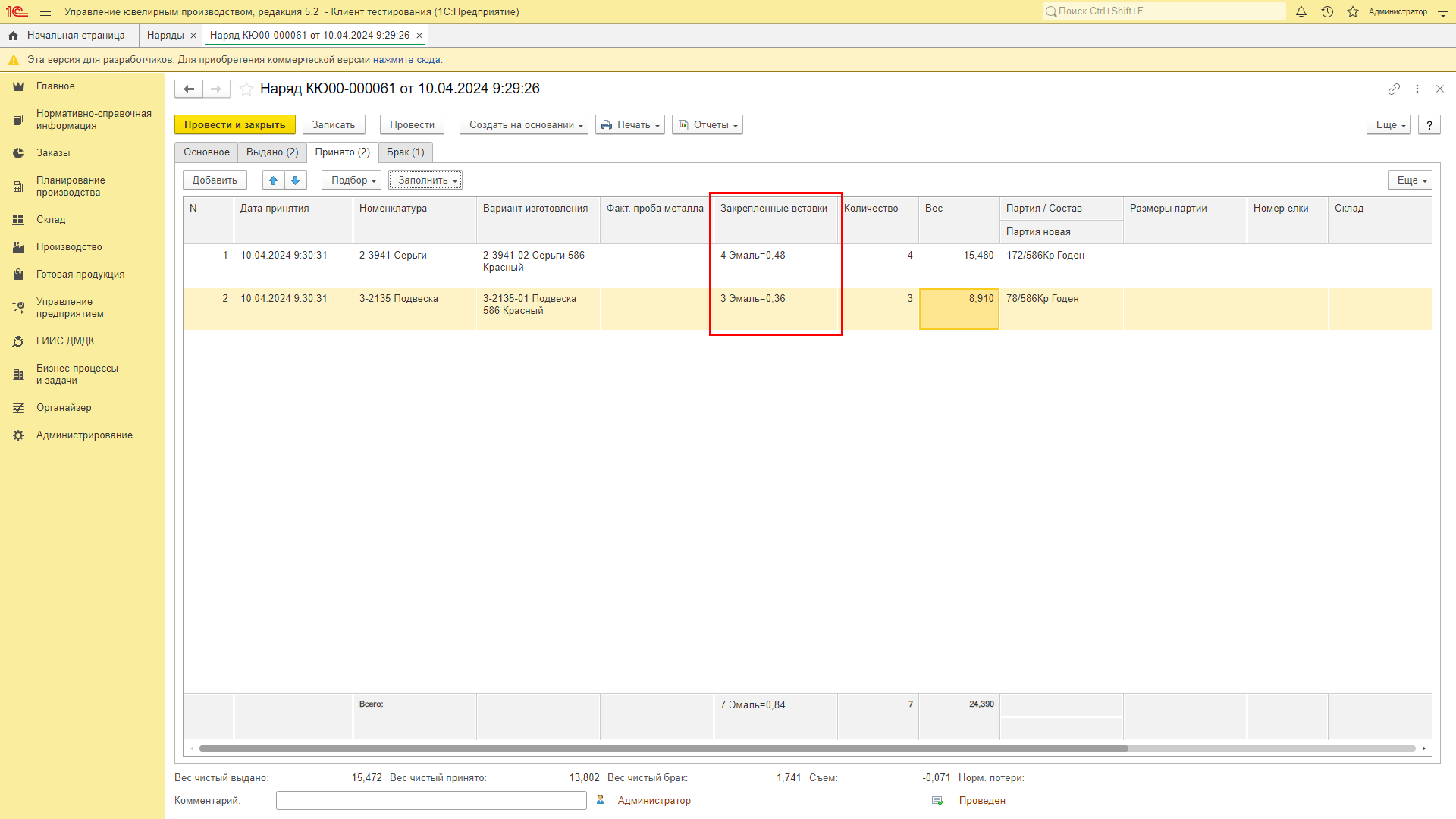Expand the Подбор dropdown
Image resolution: width=1456 pixels, height=819 pixels.
point(351,180)
